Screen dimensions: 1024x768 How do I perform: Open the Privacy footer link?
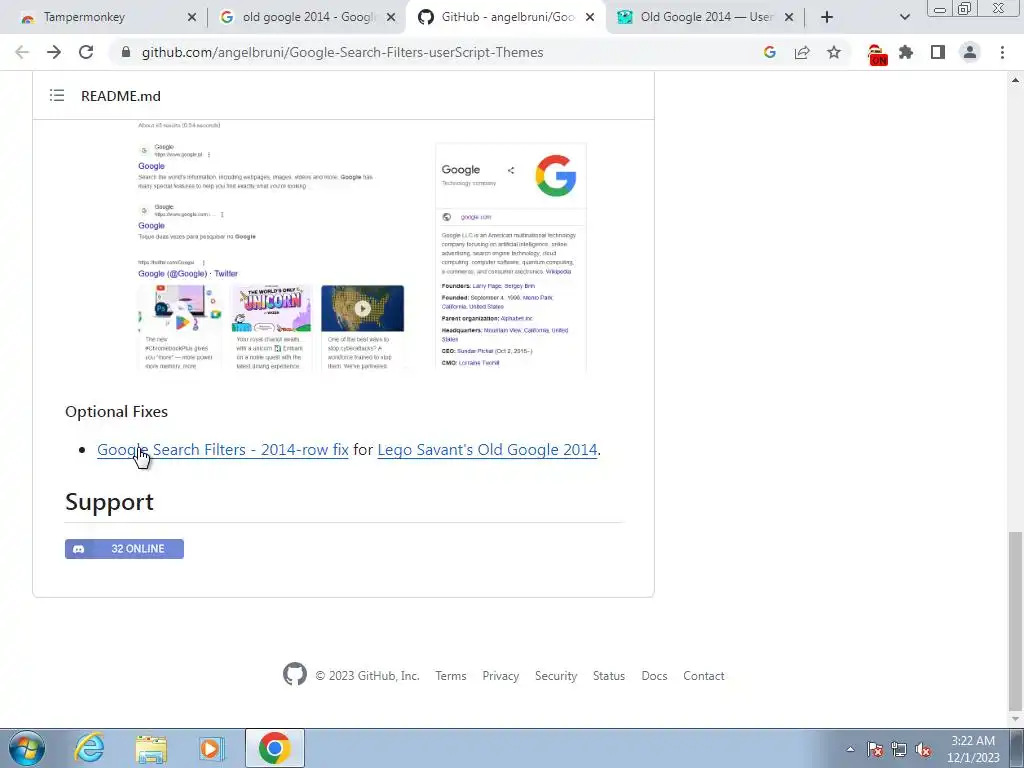pos(500,676)
